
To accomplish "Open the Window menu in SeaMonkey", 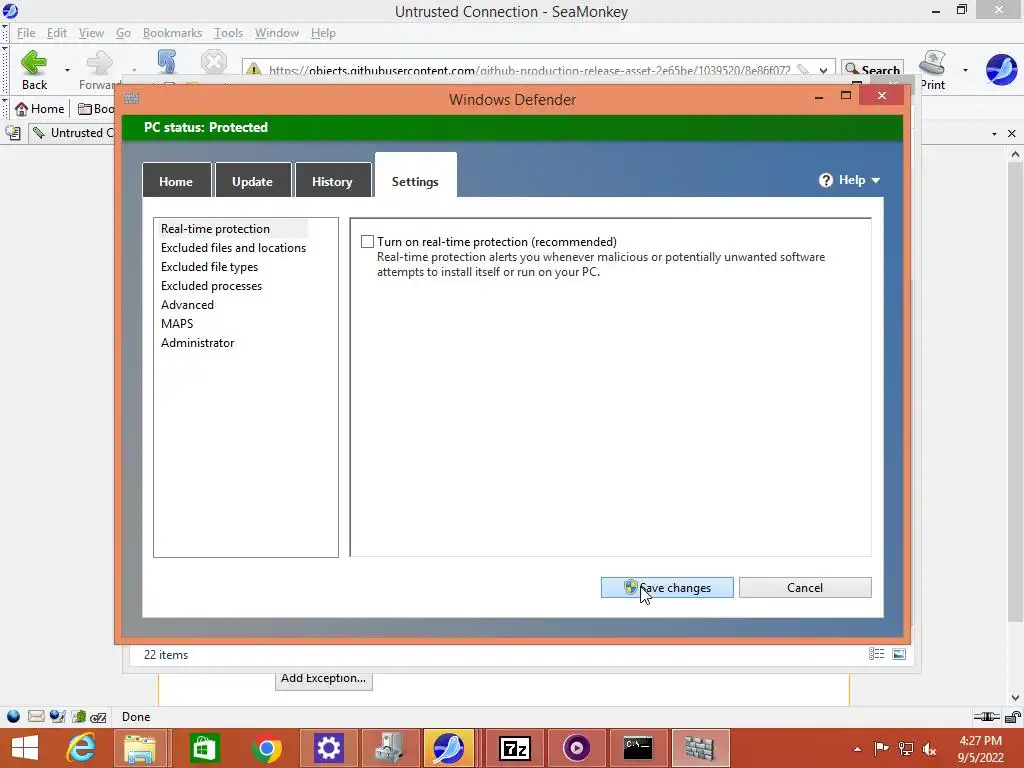I will coord(277,33).
